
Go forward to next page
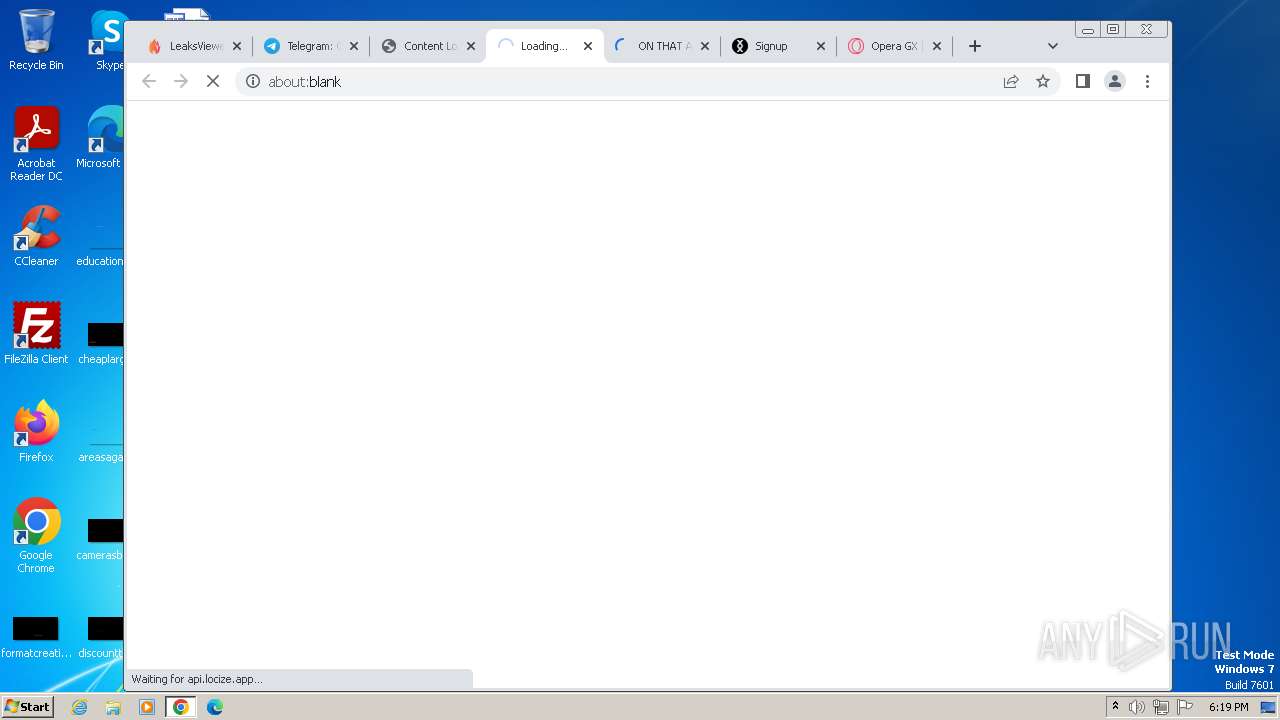181,81
